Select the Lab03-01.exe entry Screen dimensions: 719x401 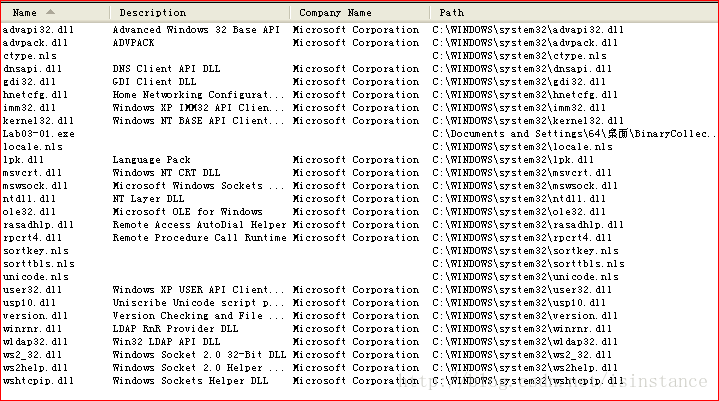tap(39, 134)
